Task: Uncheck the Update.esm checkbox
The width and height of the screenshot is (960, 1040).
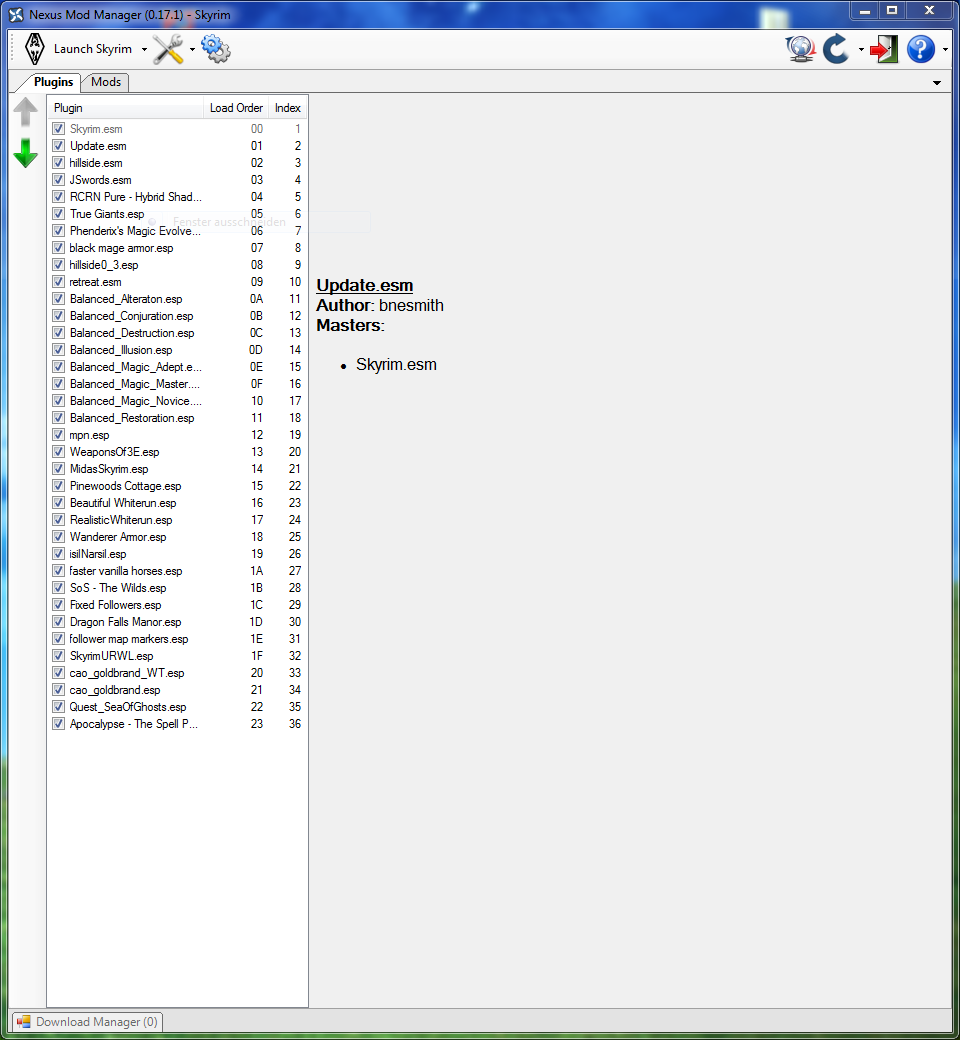Action: click(58, 146)
